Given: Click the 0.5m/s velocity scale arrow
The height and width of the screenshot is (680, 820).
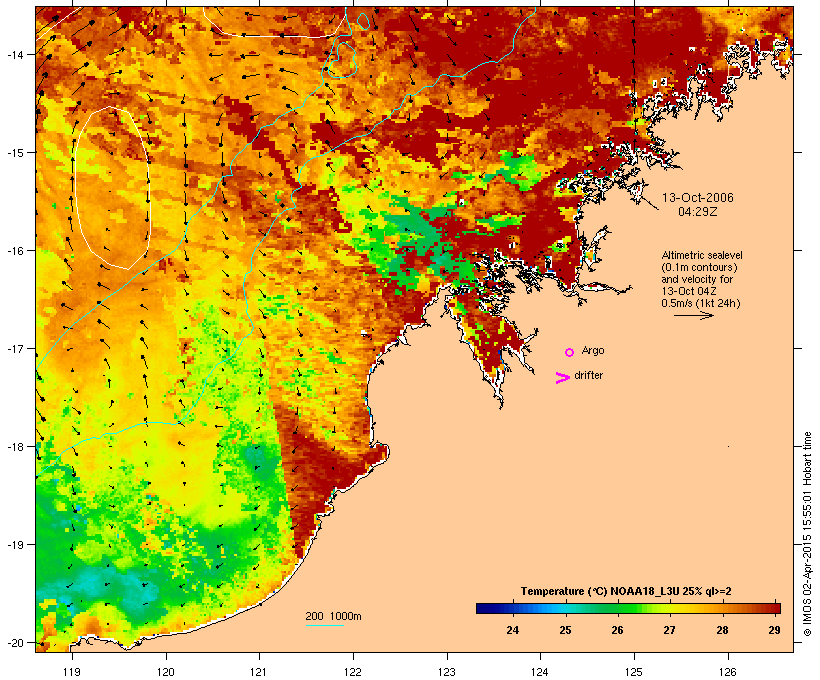Looking at the screenshot, I should coord(694,315).
